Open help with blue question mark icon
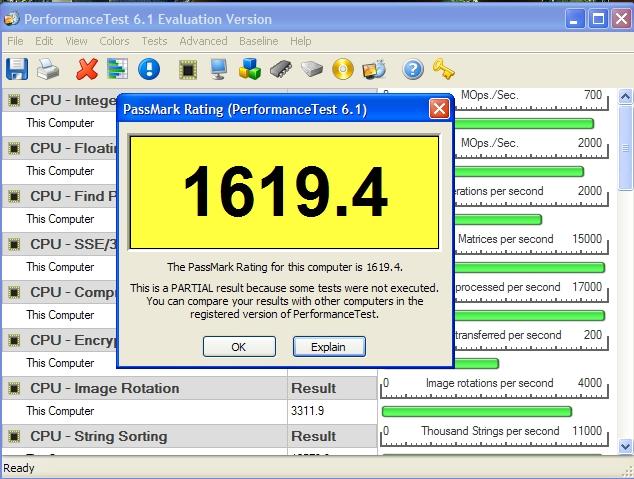 point(413,70)
